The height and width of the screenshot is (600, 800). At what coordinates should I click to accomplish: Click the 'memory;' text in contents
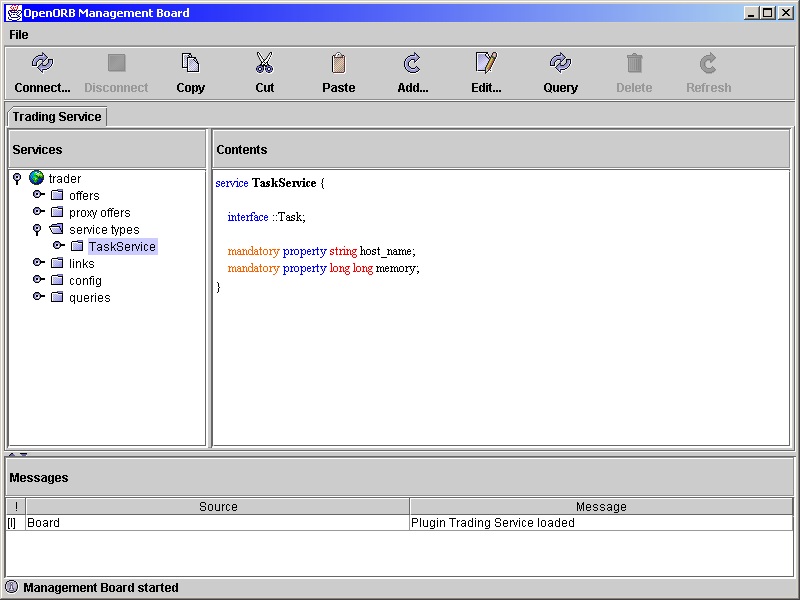point(397,268)
